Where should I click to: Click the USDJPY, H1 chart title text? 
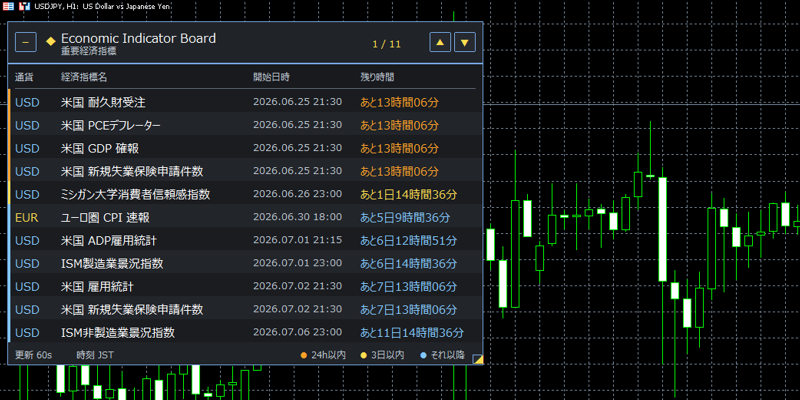103,6
